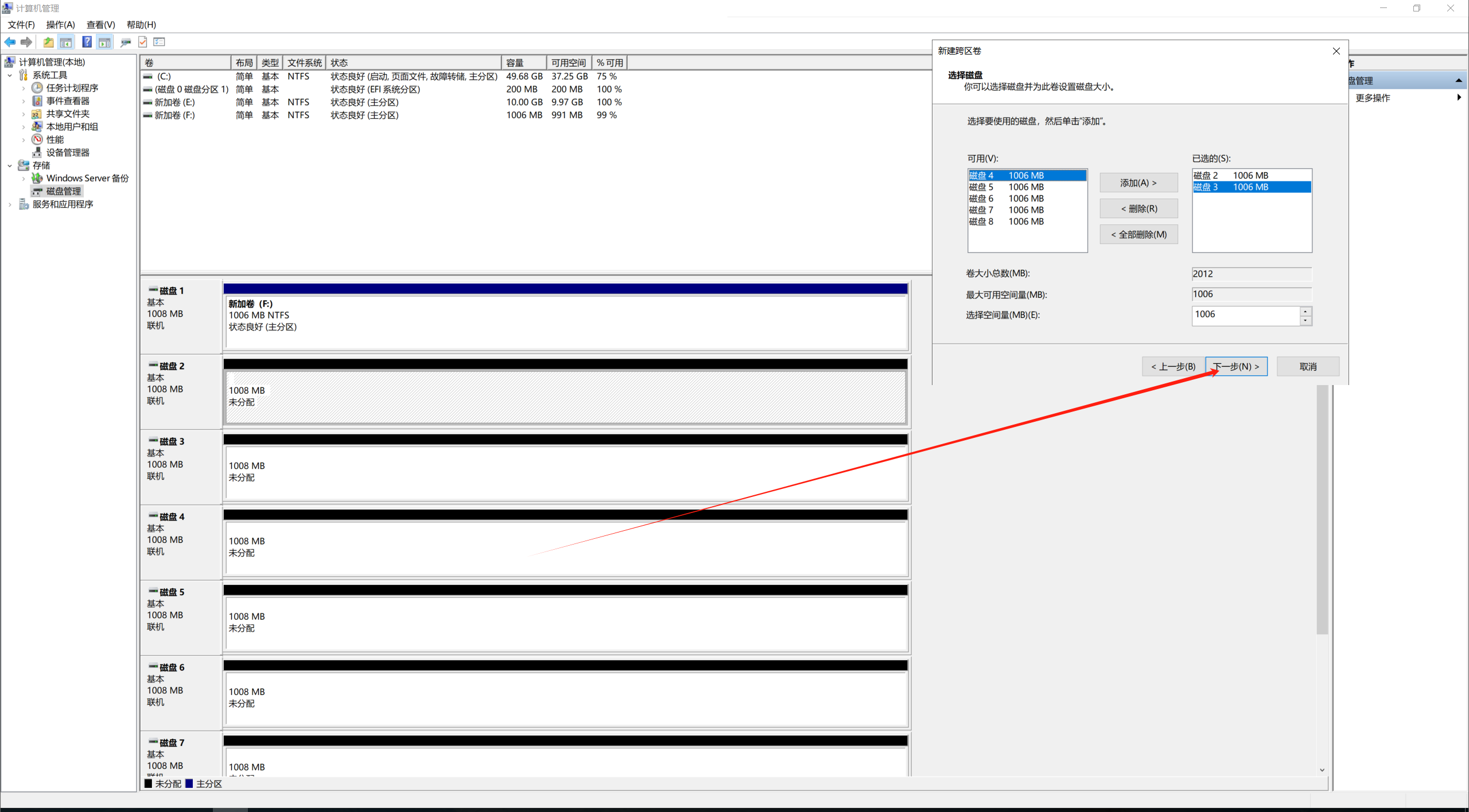Click the 下一步(N) > button
The width and height of the screenshot is (1469, 812).
coord(1236,366)
